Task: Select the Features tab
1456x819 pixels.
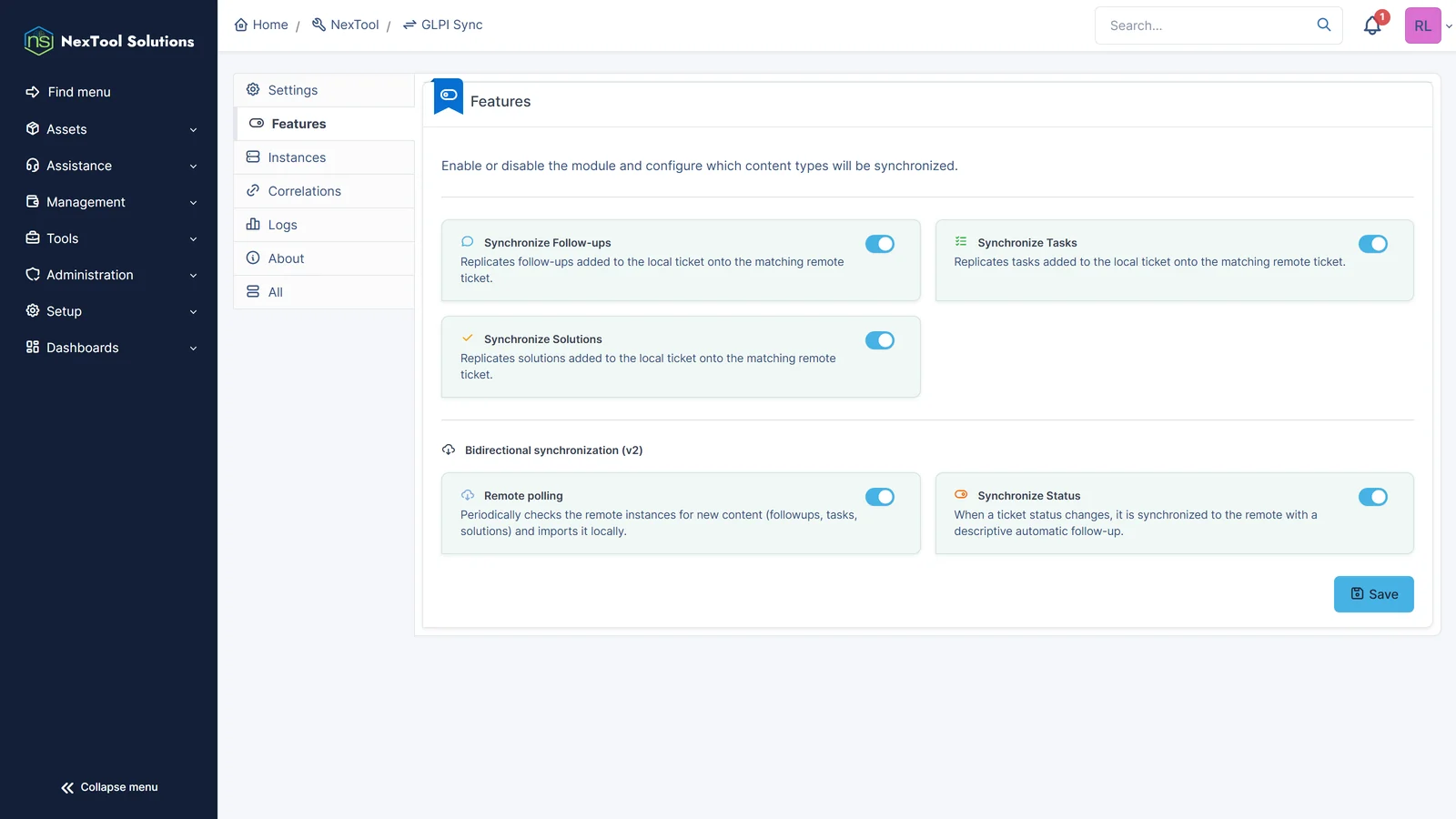Action: pos(324,124)
